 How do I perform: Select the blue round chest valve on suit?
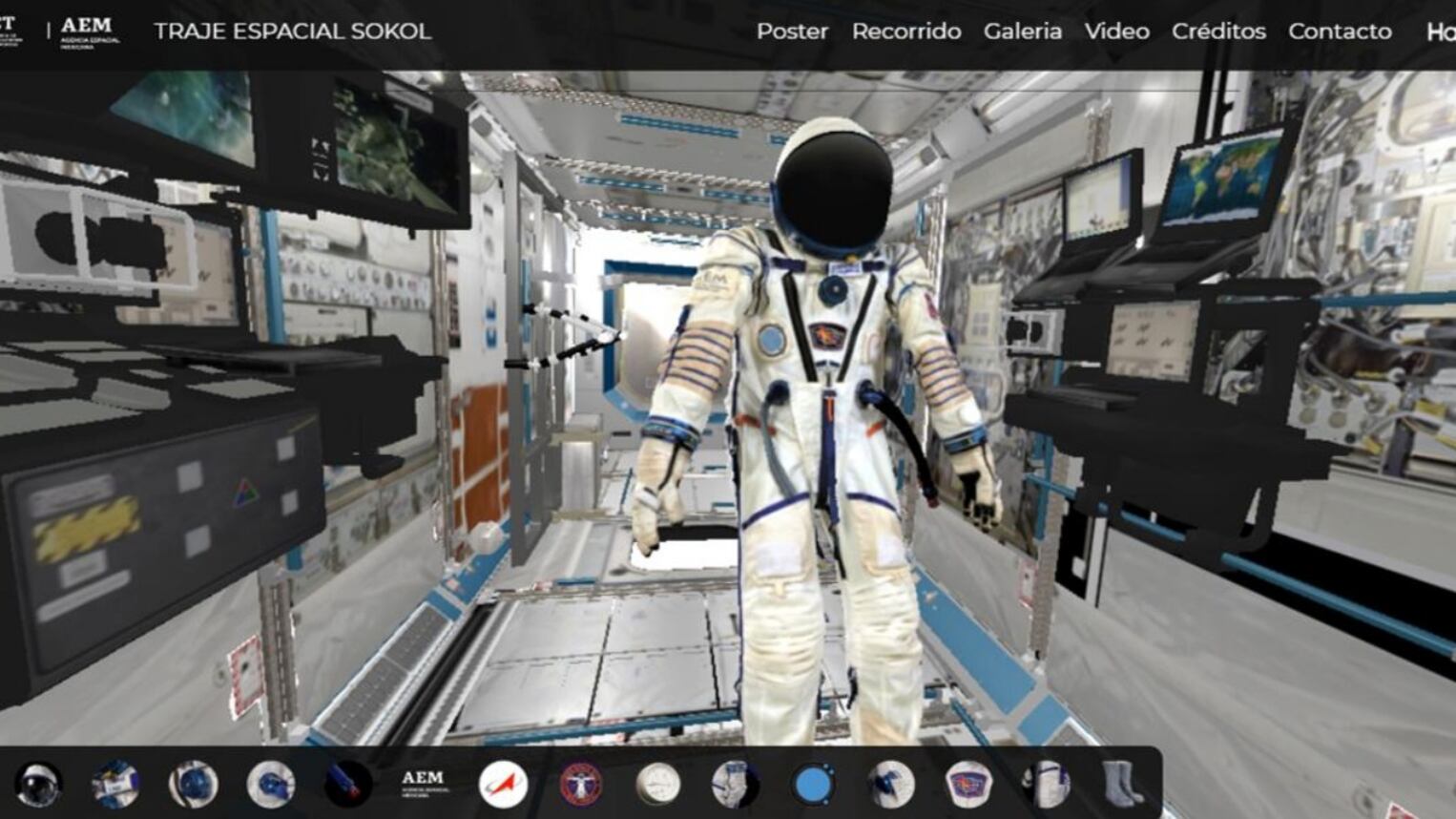click(x=771, y=340)
